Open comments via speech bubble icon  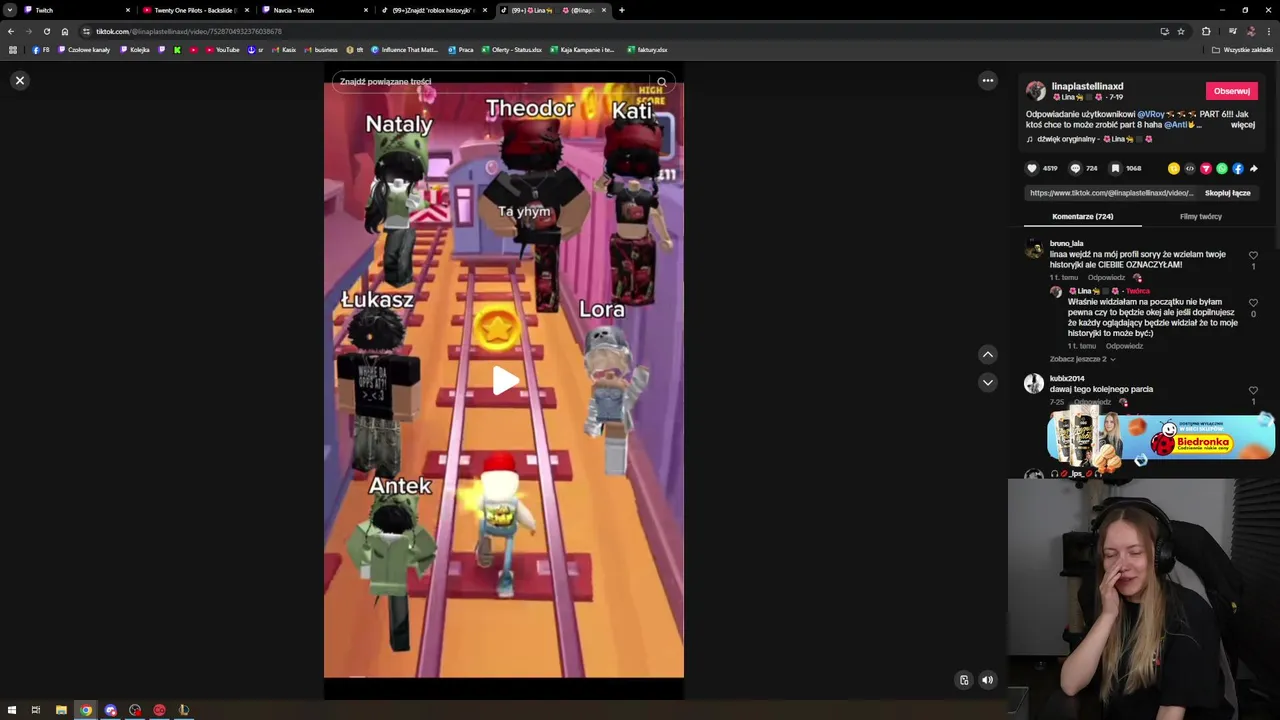click(1075, 168)
